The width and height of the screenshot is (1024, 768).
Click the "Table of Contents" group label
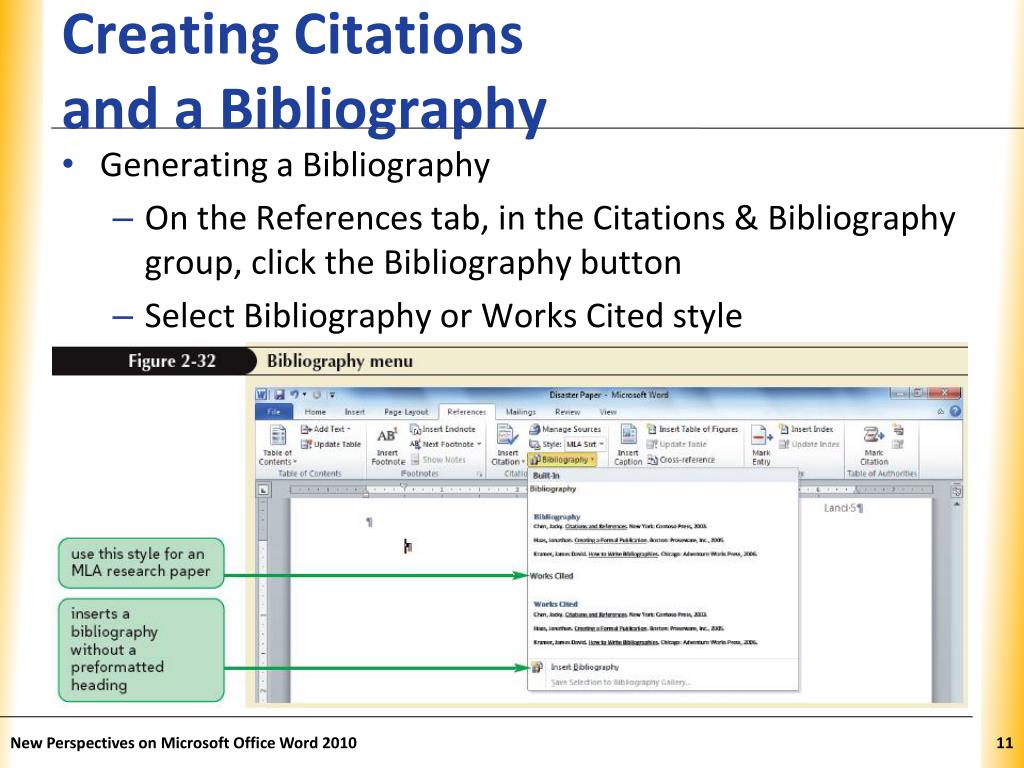point(310,473)
